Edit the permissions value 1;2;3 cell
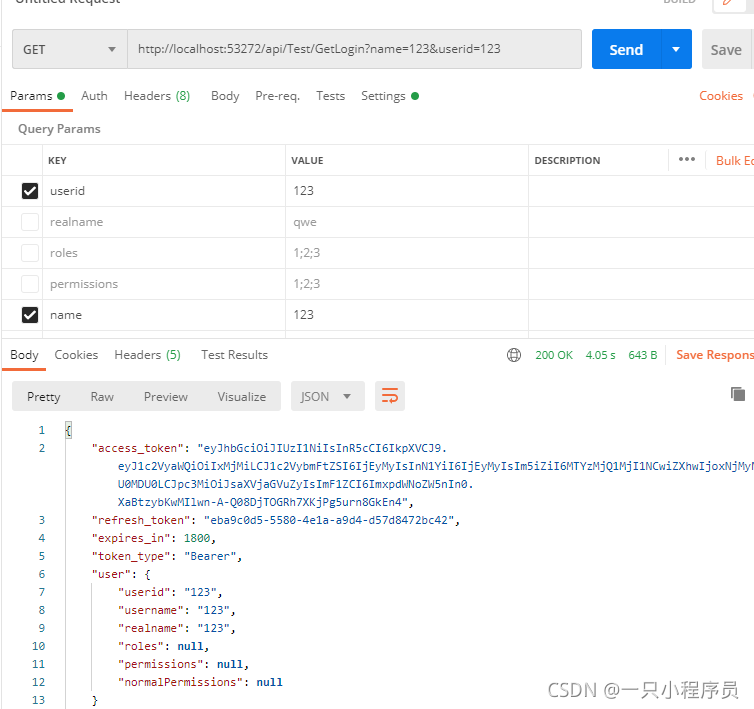The image size is (754, 709). pyautogui.click(x=407, y=284)
